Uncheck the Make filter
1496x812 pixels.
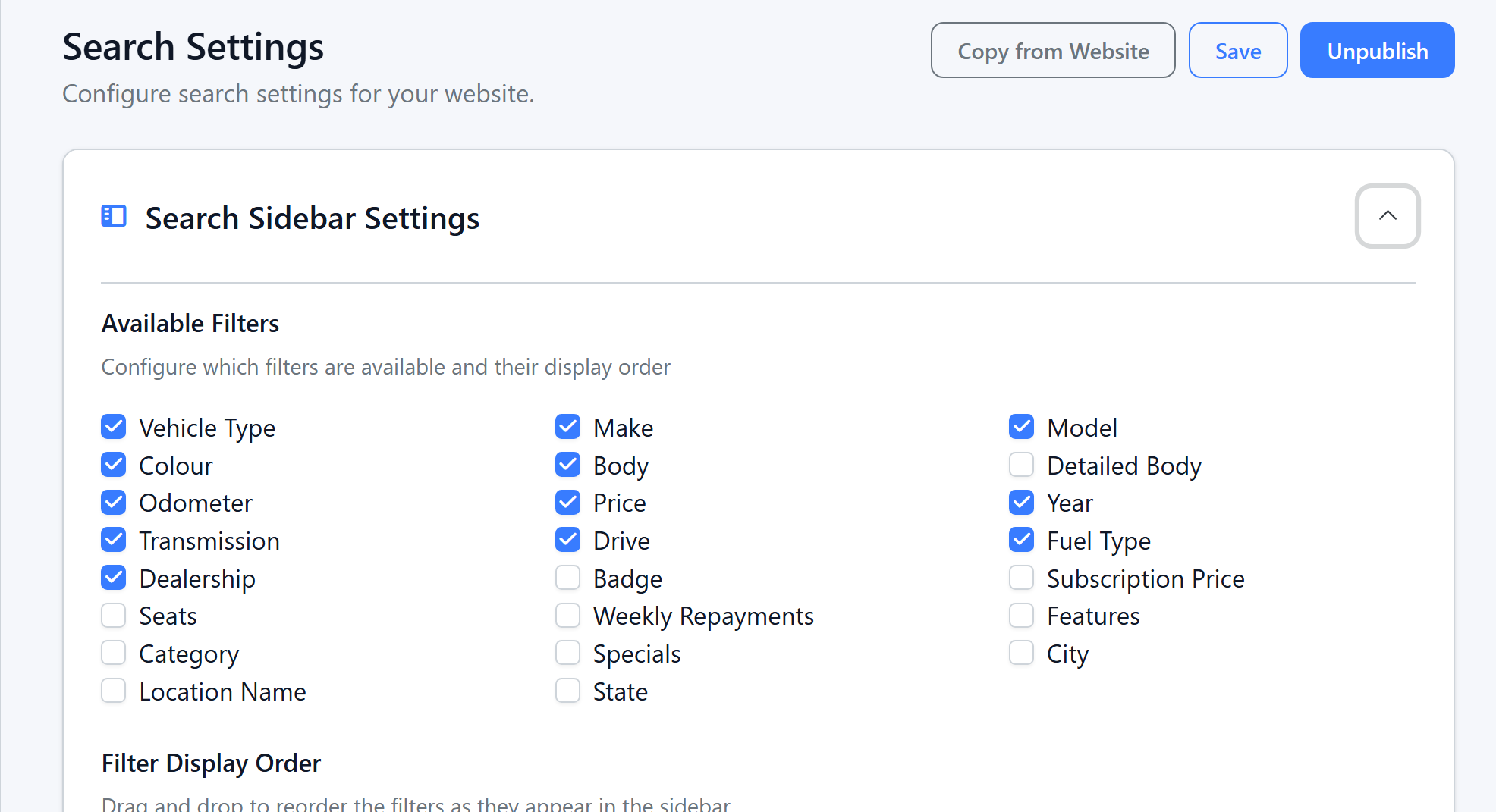(x=567, y=427)
